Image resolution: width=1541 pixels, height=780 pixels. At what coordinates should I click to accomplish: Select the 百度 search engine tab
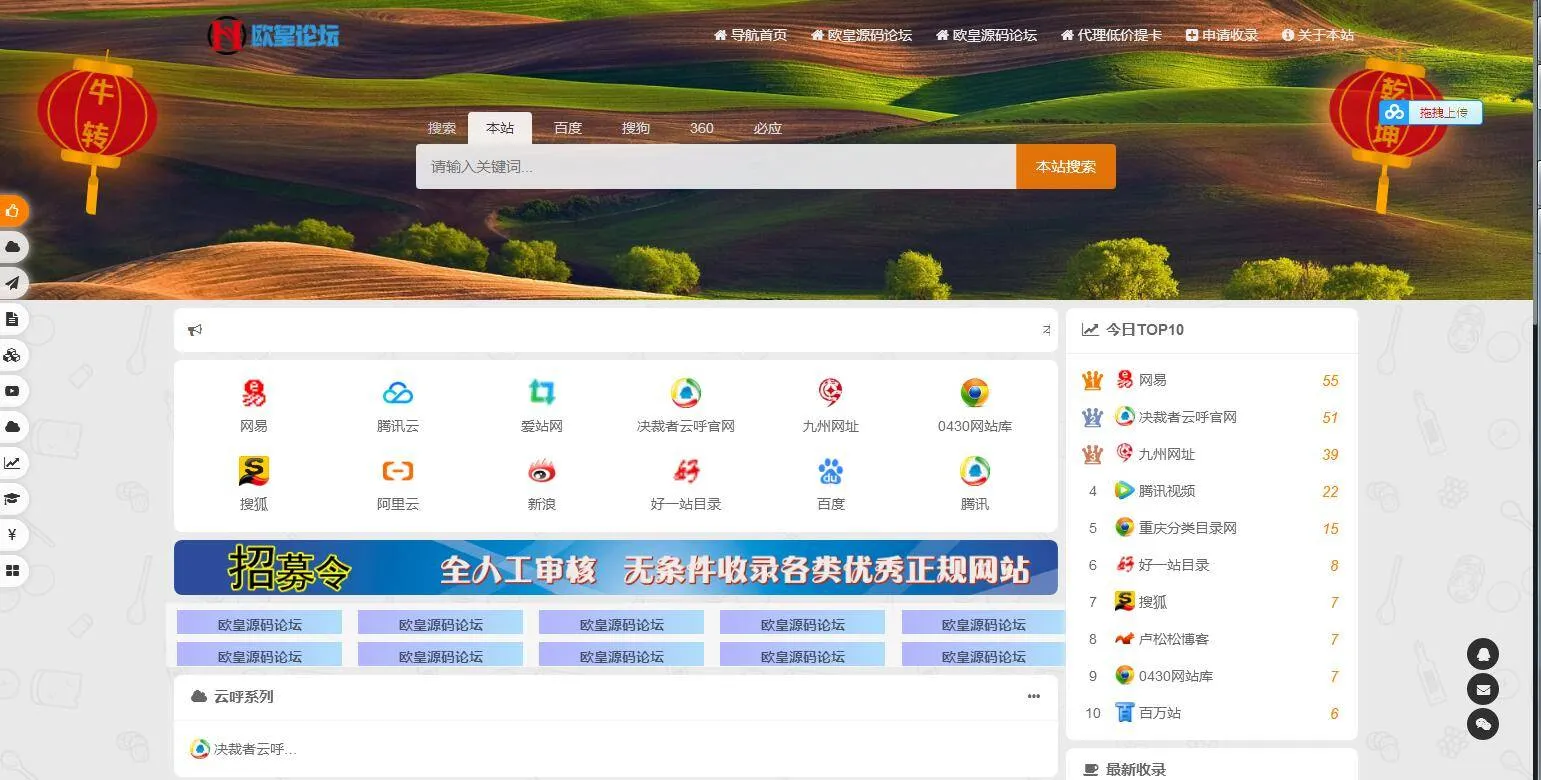568,128
